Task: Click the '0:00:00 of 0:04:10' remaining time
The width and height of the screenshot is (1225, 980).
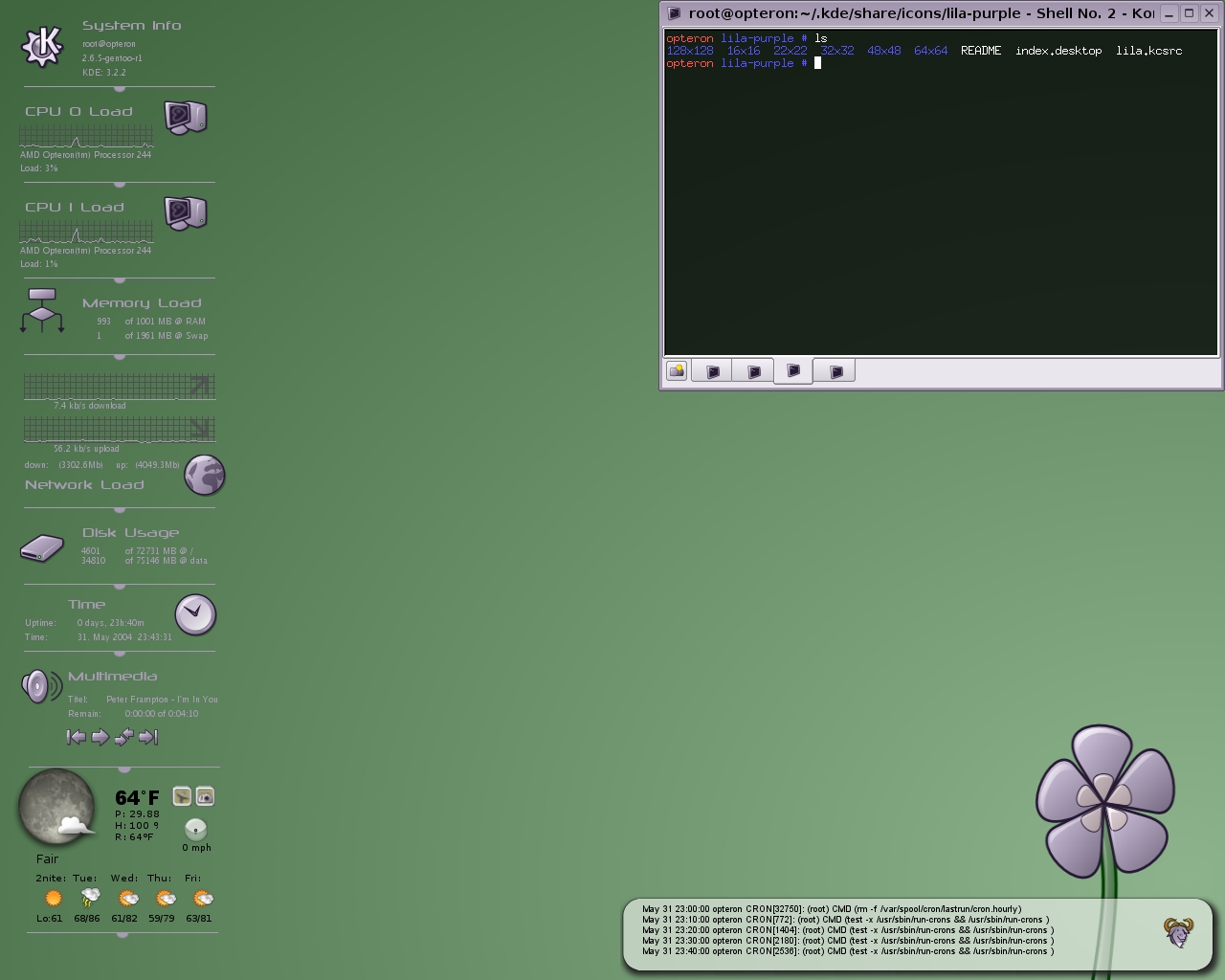Action: coord(162,714)
